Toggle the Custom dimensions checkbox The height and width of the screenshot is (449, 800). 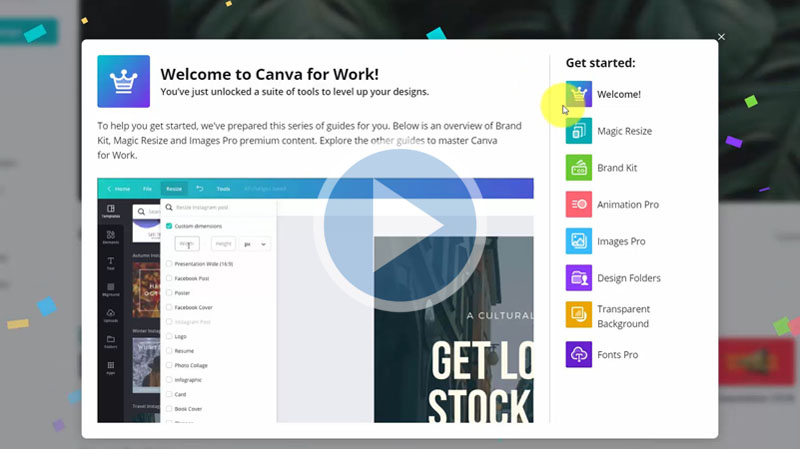point(169,226)
